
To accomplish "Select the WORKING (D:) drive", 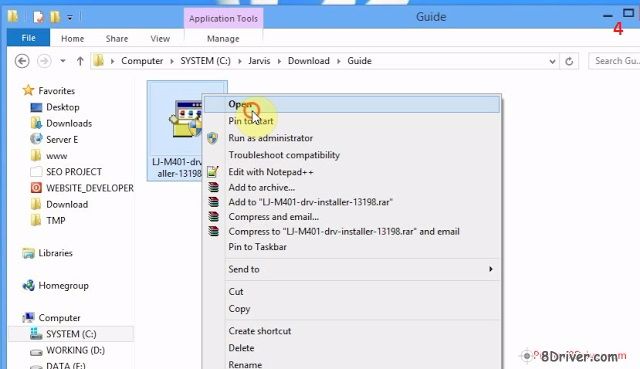I will (75, 350).
